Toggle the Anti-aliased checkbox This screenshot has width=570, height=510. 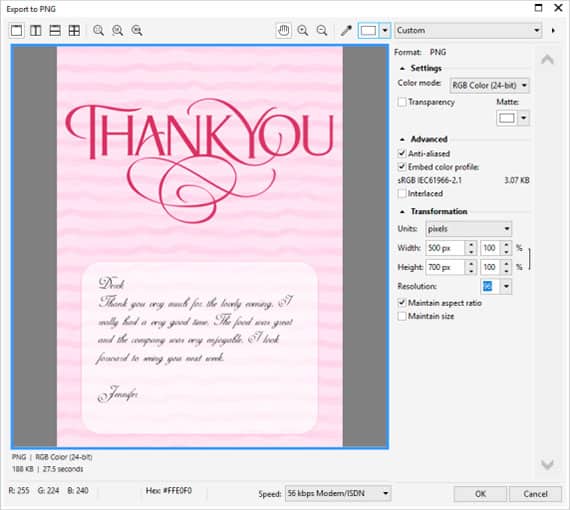pos(402,153)
